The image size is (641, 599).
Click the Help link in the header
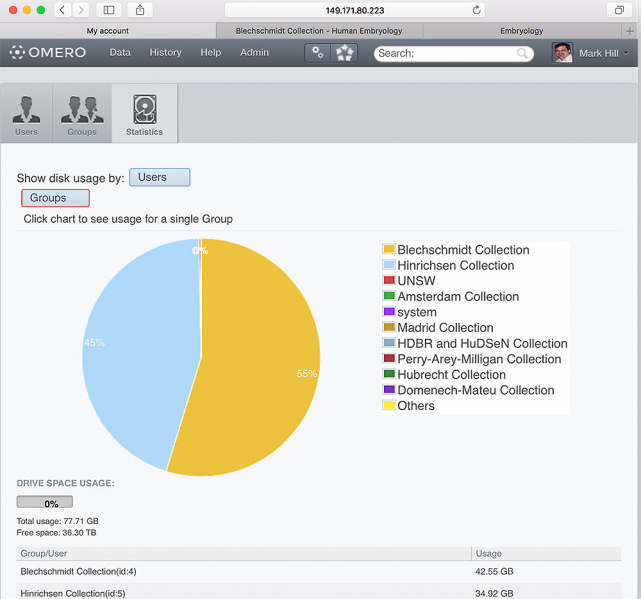[x=210, y=53]
